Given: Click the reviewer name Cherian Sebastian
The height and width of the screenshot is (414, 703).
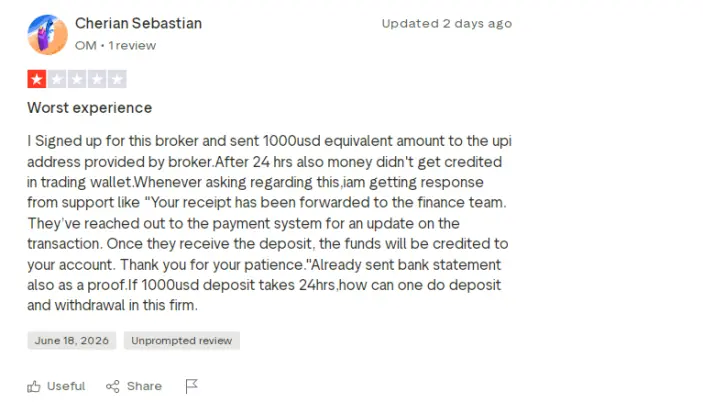Looking at the screenshot, I should (139, 23).
